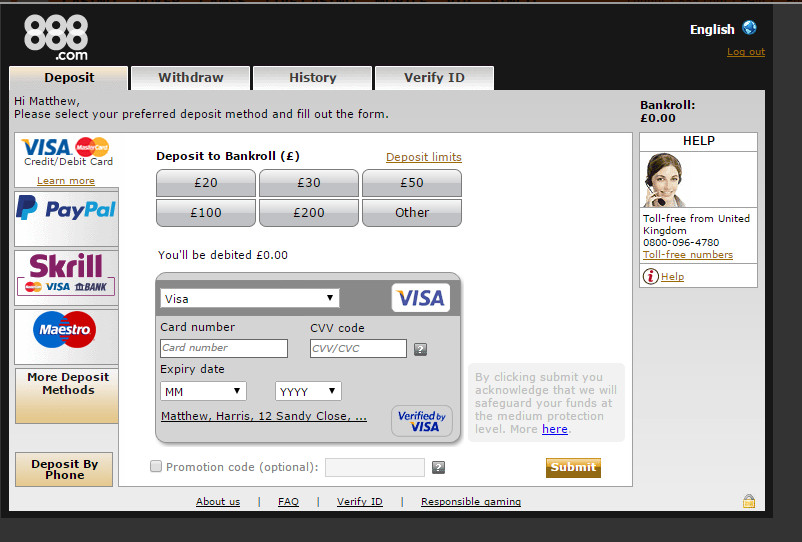
Task: Open the card type Visa dropdown
Action: [250, 299]
